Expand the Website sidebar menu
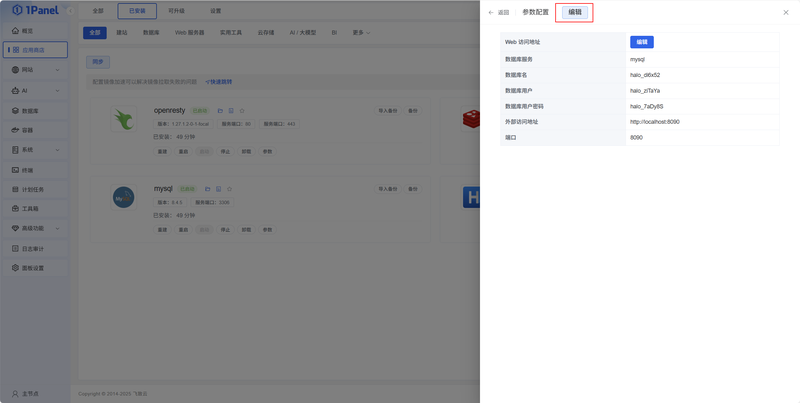The height and width of the screenshot is (403, 800). pos(35,70)
